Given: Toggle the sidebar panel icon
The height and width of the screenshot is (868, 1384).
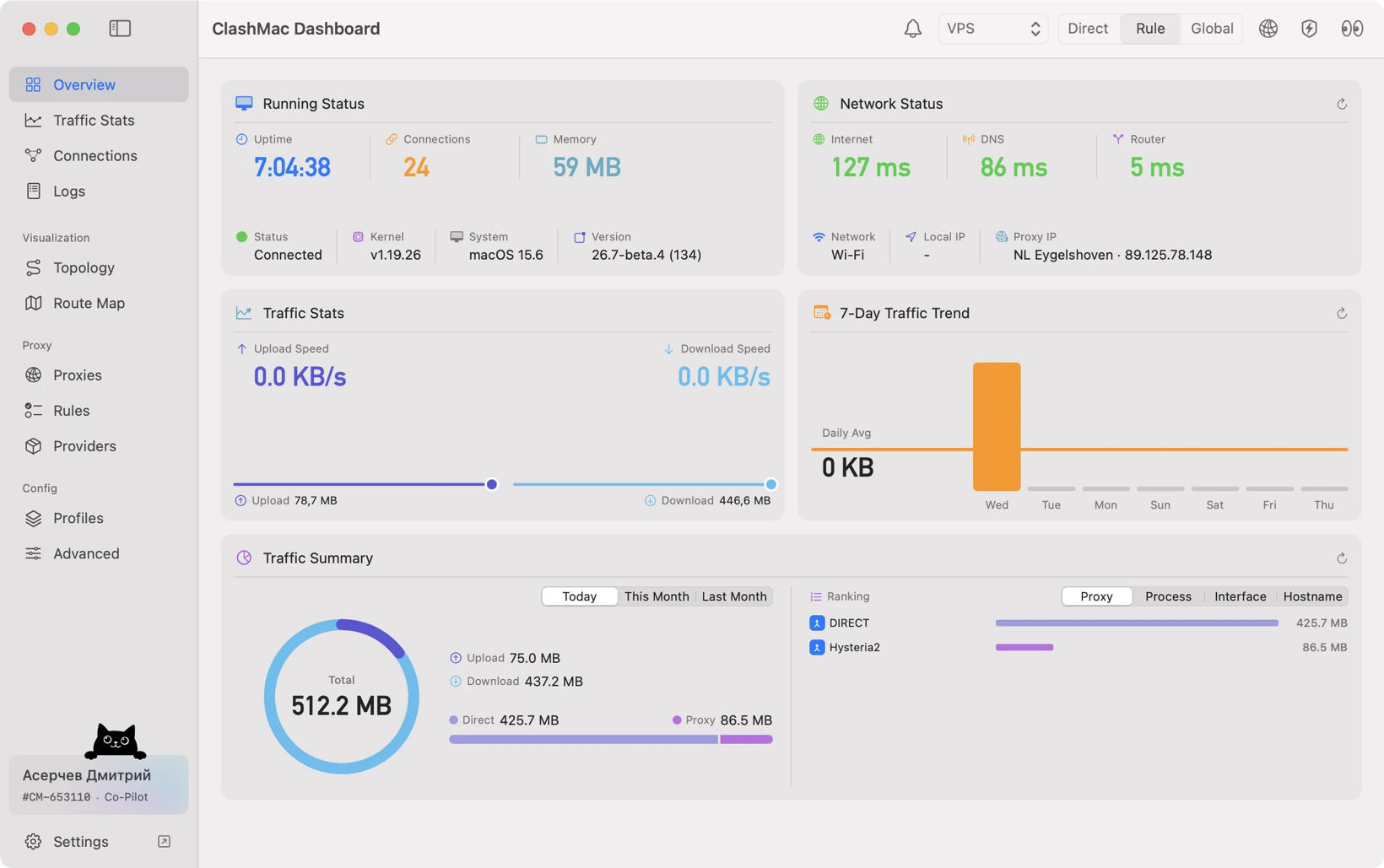Looking at the screenshot, I should tap(120, 29).
